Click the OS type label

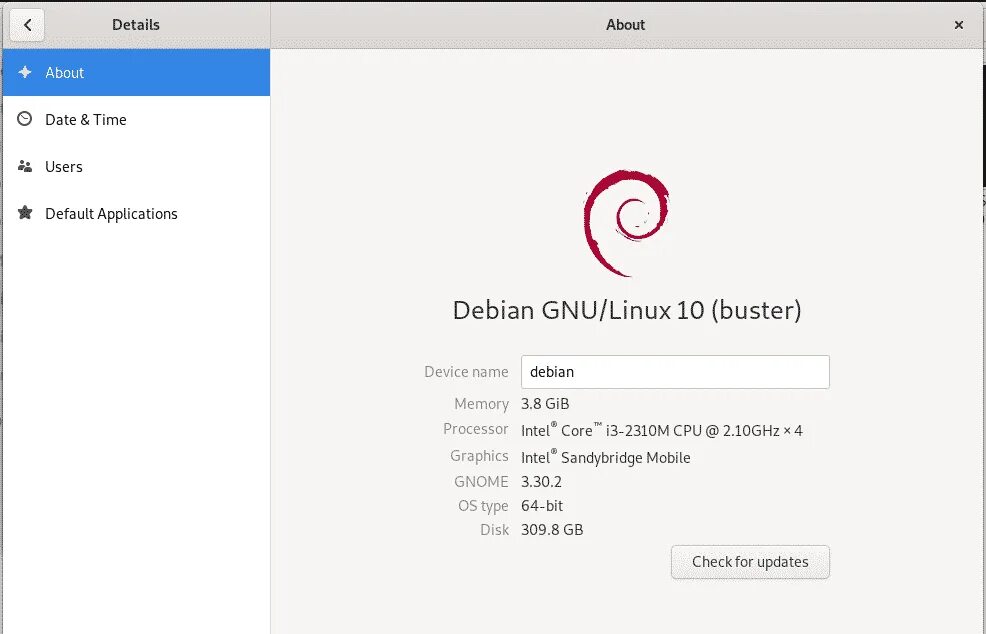point(483,506)
